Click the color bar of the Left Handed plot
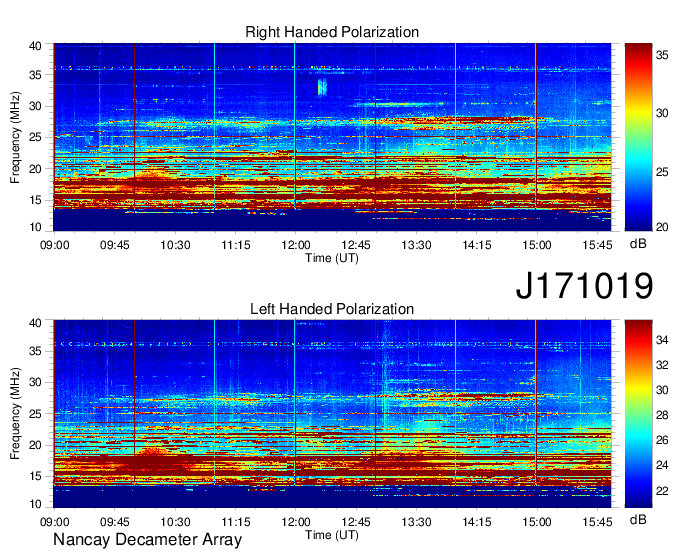Image resolution: width=680 pixels, height=552 pixels. click(638, 414)
